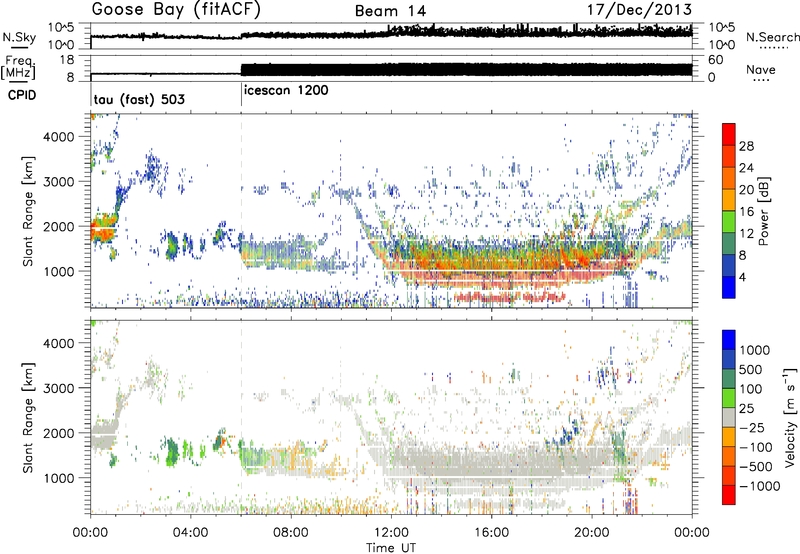Image resolution: width=800 pixels, height=554 pixels.
Task: Click the 'N.Search' legend label
Action: coord(772,37)
